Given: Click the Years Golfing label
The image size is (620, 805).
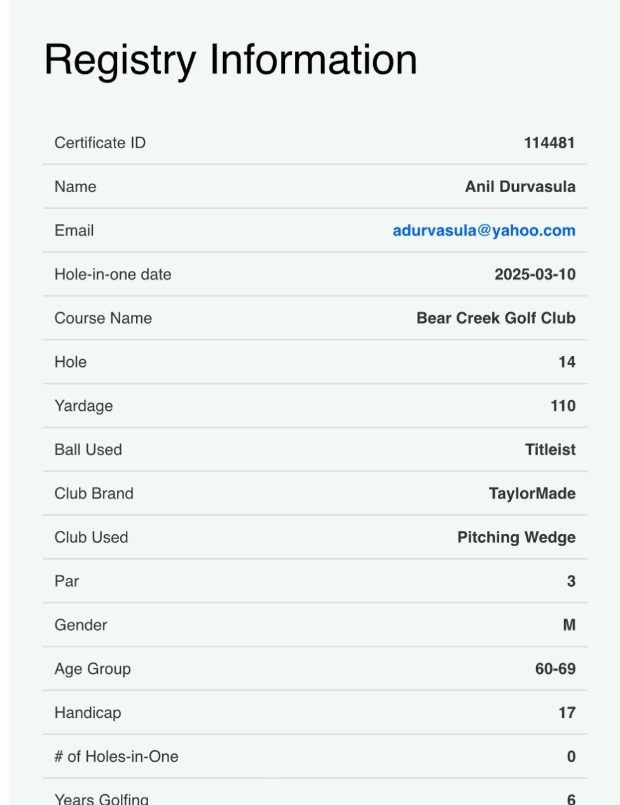Looking at the screenshot, I should tap(102, 799).
